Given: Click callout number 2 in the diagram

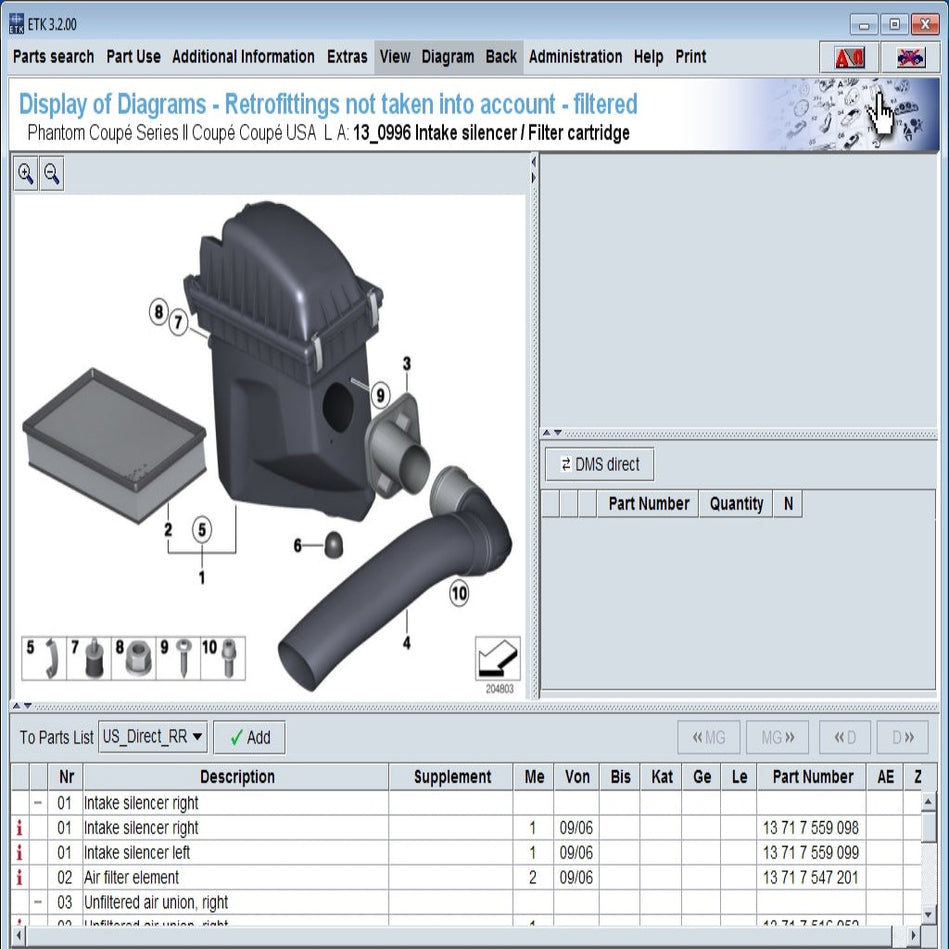Looking at the screenshot, I should 168,530.
